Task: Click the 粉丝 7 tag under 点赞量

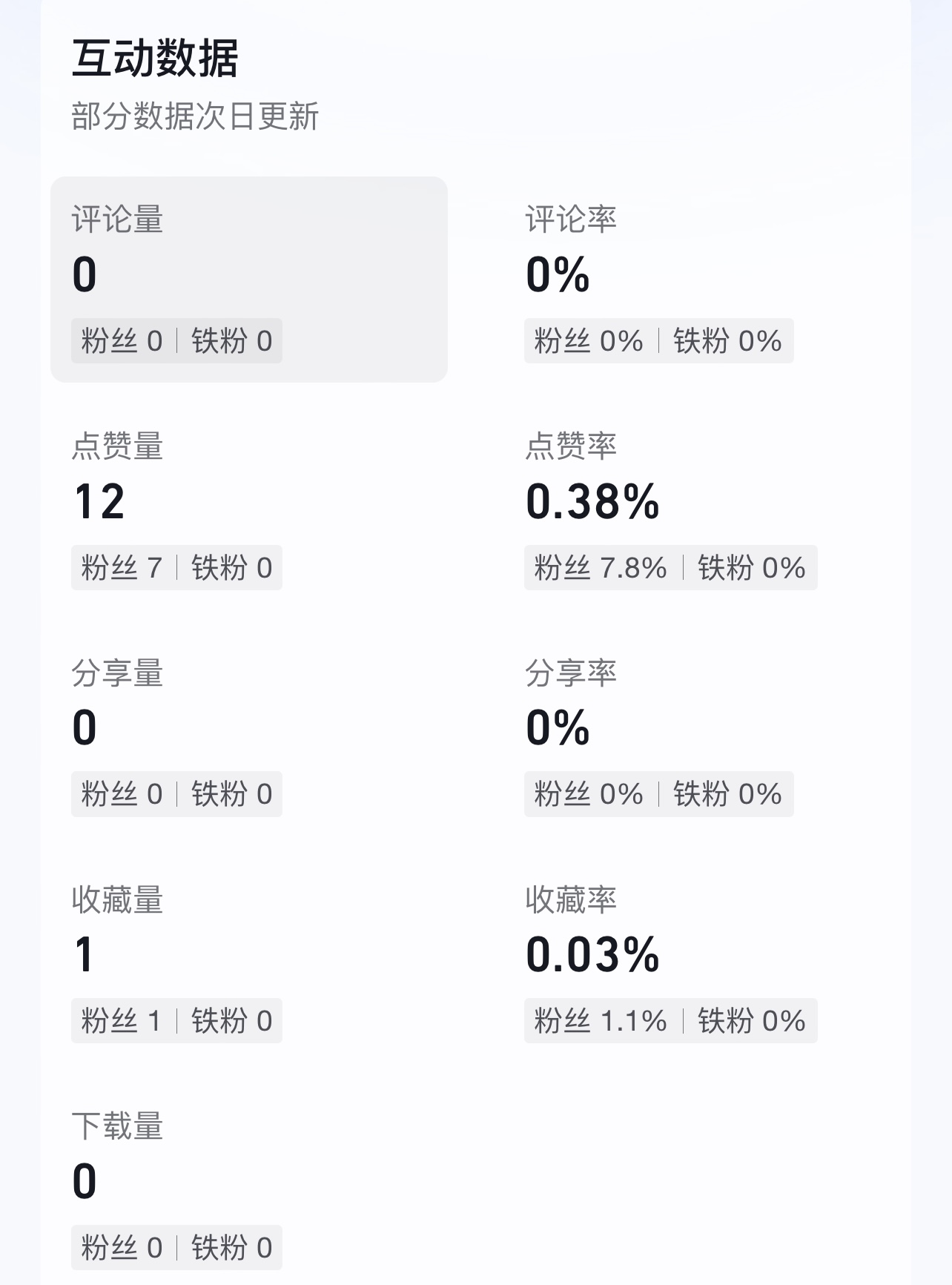Action: point(122,568)
